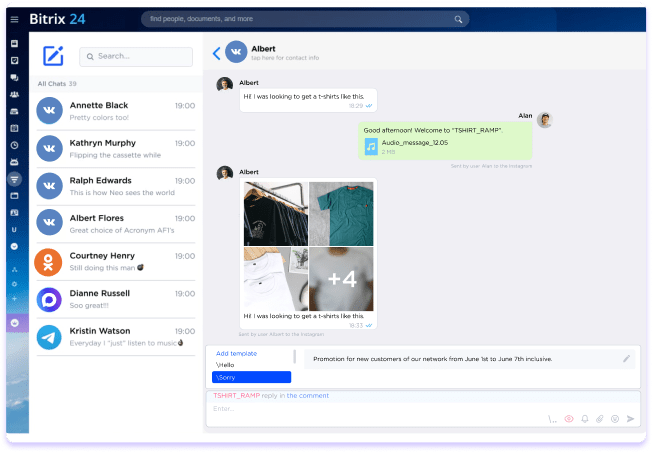Image resolution: width=653 pixels, height=453 pixels.
Task: Click the Bitrix 24 logo
Action: (x=57, y=19)
